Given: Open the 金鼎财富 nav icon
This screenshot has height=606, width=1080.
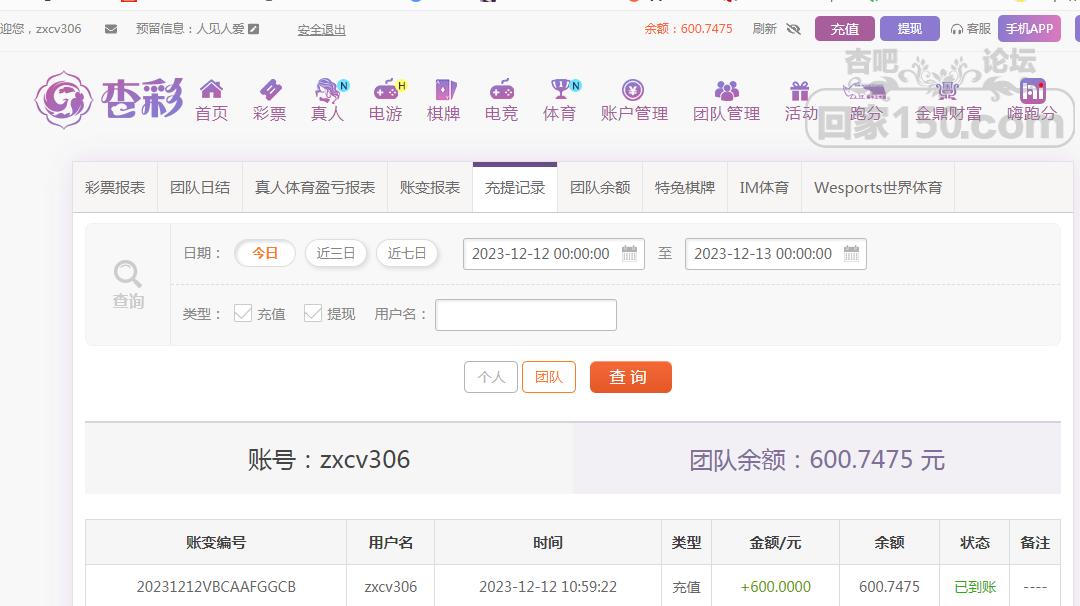Looking at the screenshot, I should click(948, 101).
